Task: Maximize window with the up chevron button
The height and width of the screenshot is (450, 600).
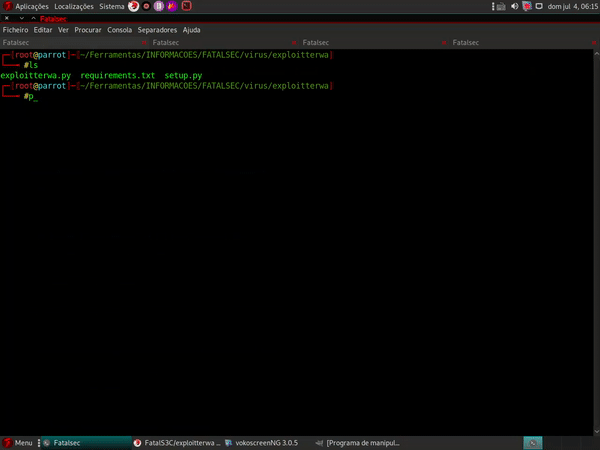Action: [33, 18]
